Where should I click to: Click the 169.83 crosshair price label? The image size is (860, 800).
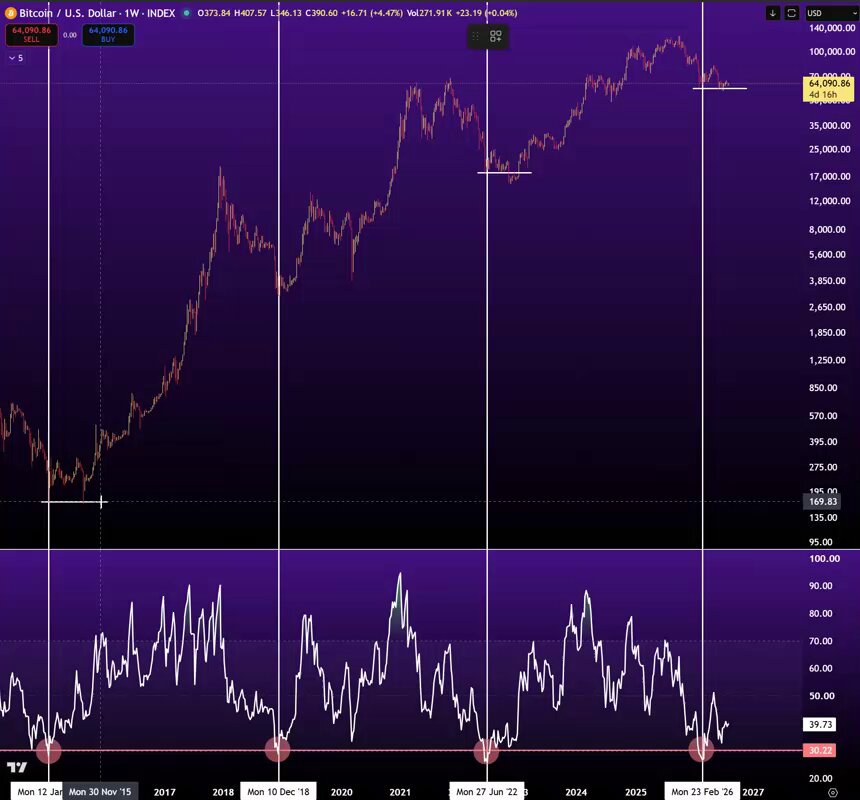[x=823, y=502]
